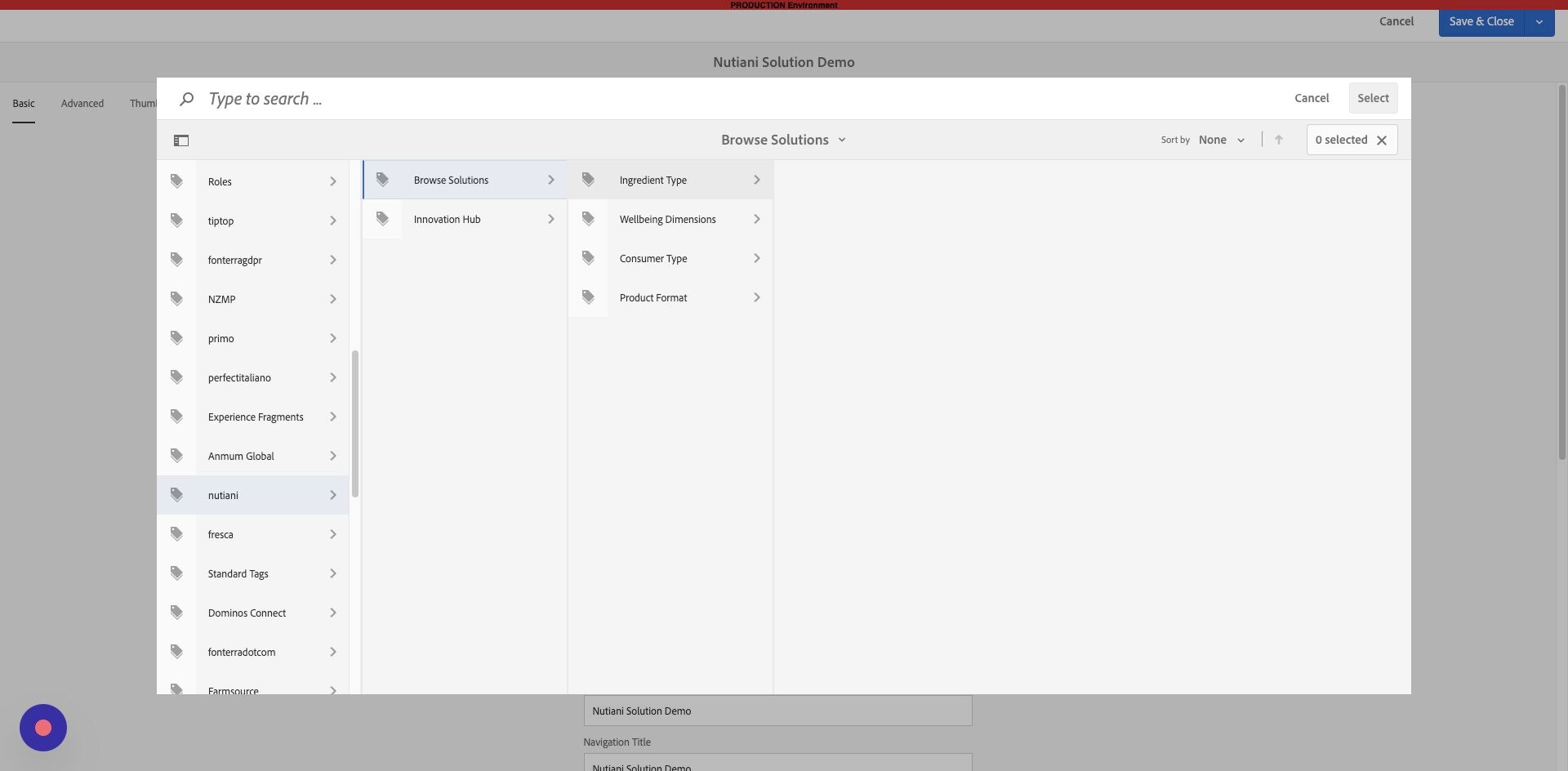Expand the Product Format chevron

coord(757,297)
